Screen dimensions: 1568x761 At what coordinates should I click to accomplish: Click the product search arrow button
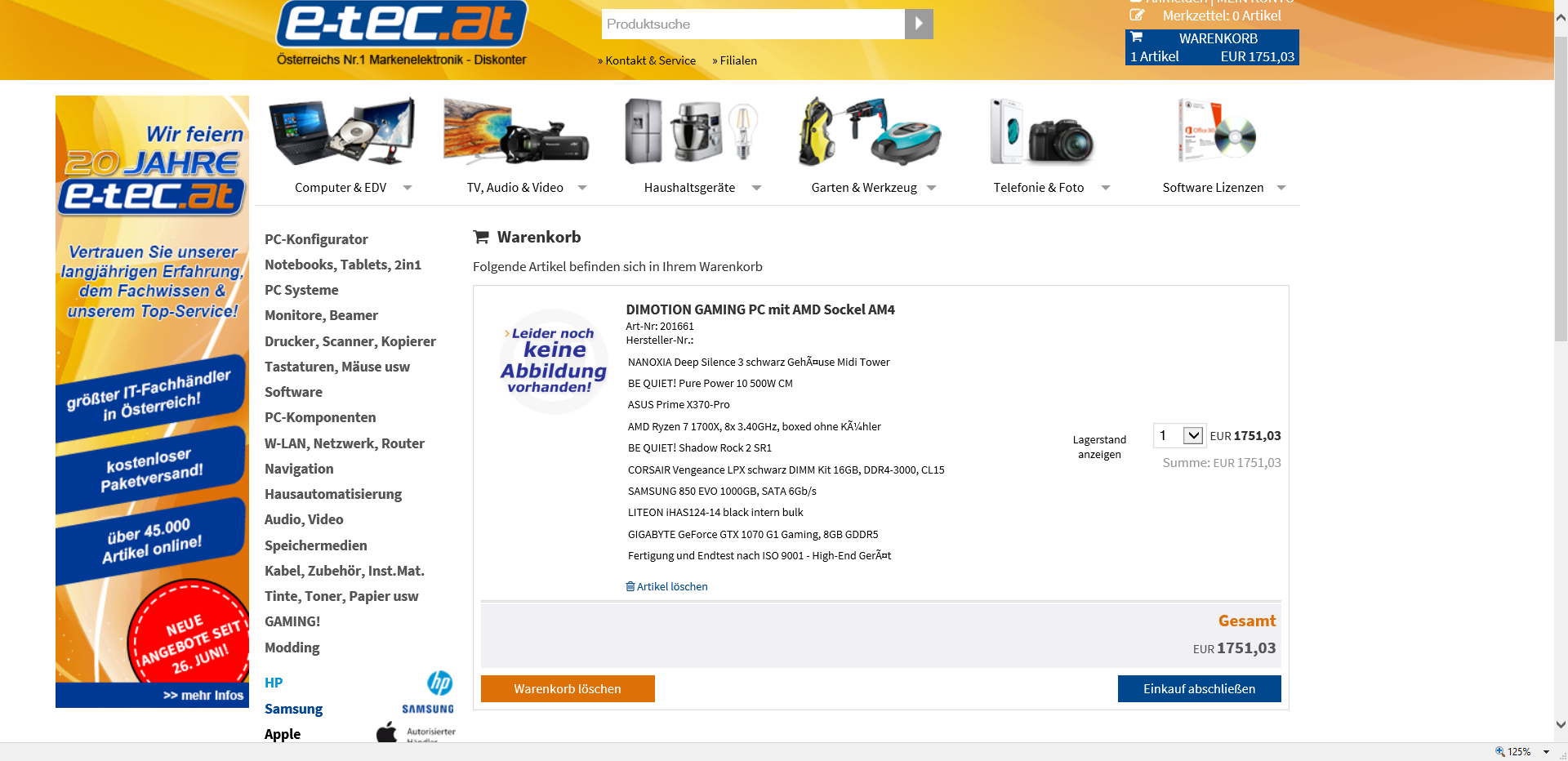tap(919, 24)
